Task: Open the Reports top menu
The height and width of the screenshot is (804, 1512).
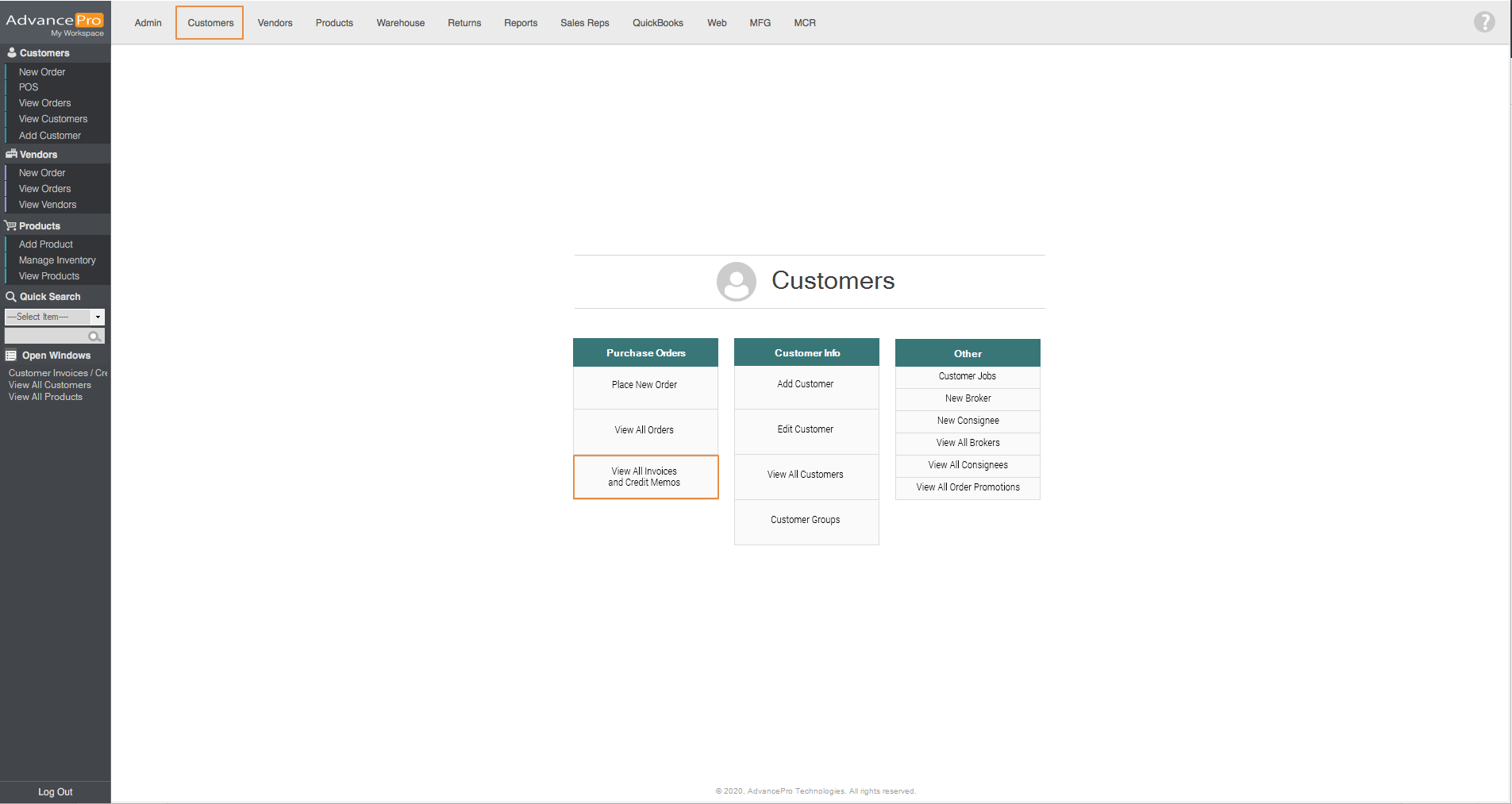Action: [x=520, y=23]
